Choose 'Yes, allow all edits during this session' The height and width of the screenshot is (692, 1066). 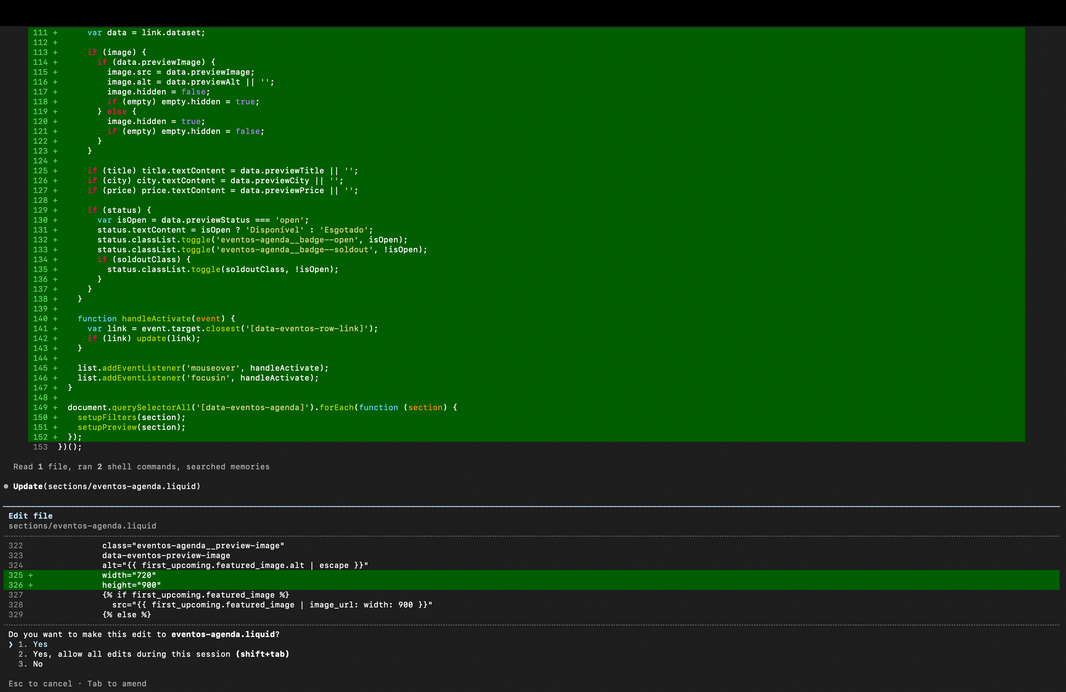click(154, 654)
